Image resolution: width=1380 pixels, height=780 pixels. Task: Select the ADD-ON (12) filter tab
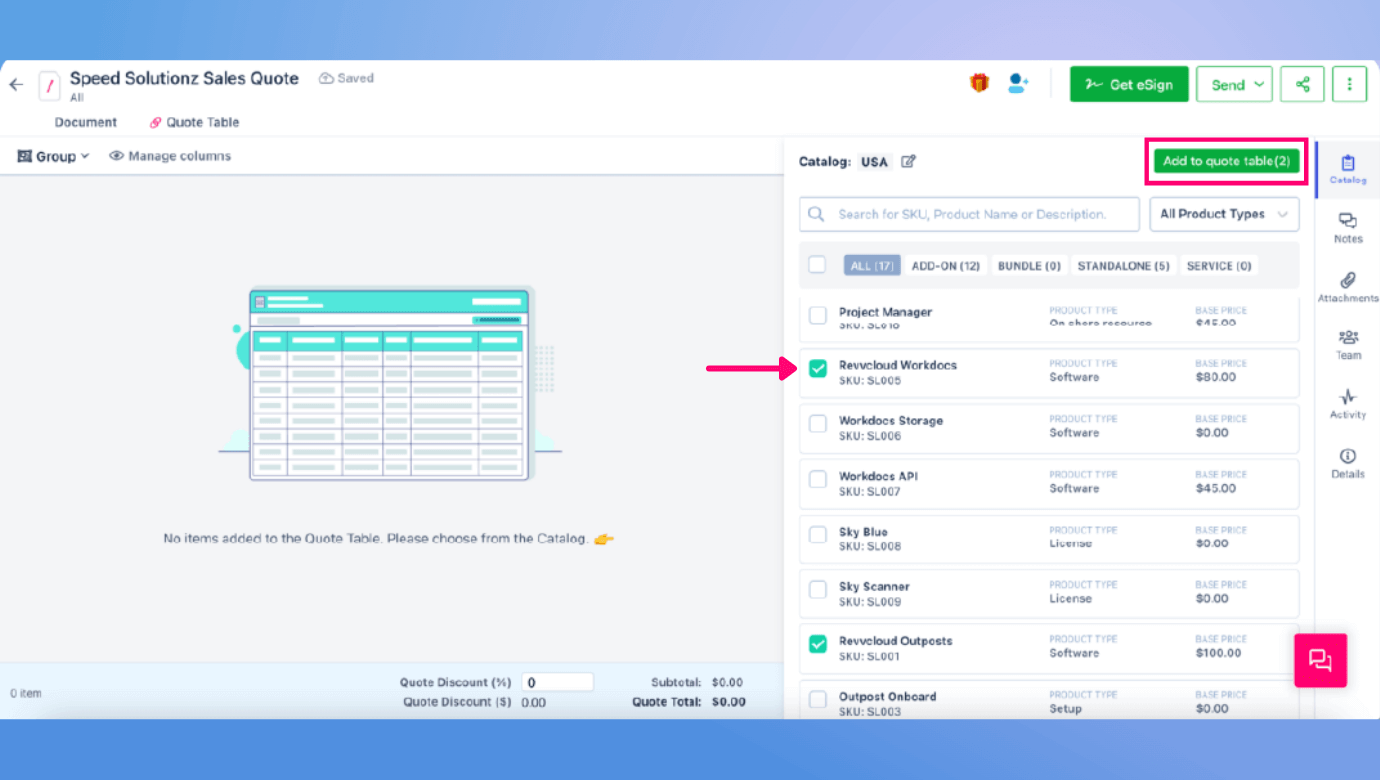pyautogui.click(x=946, y=266)
